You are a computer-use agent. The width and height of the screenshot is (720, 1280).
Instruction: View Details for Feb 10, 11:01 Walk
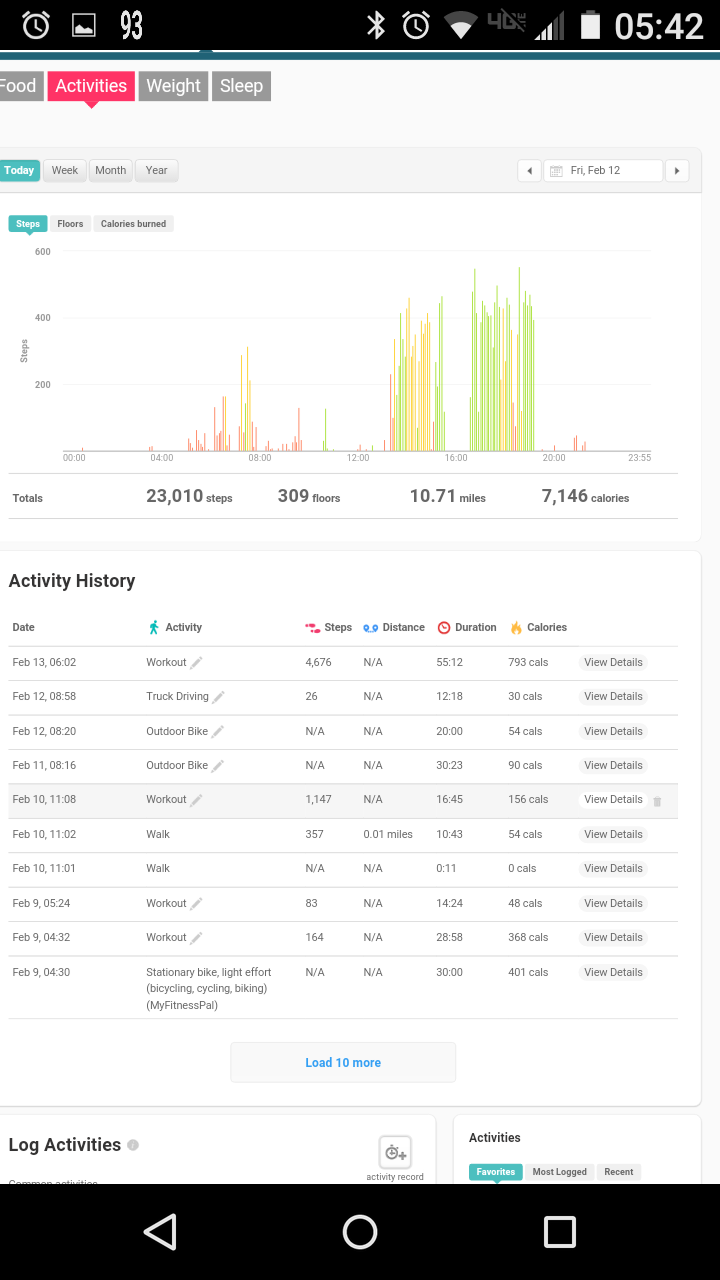(613, 869)
